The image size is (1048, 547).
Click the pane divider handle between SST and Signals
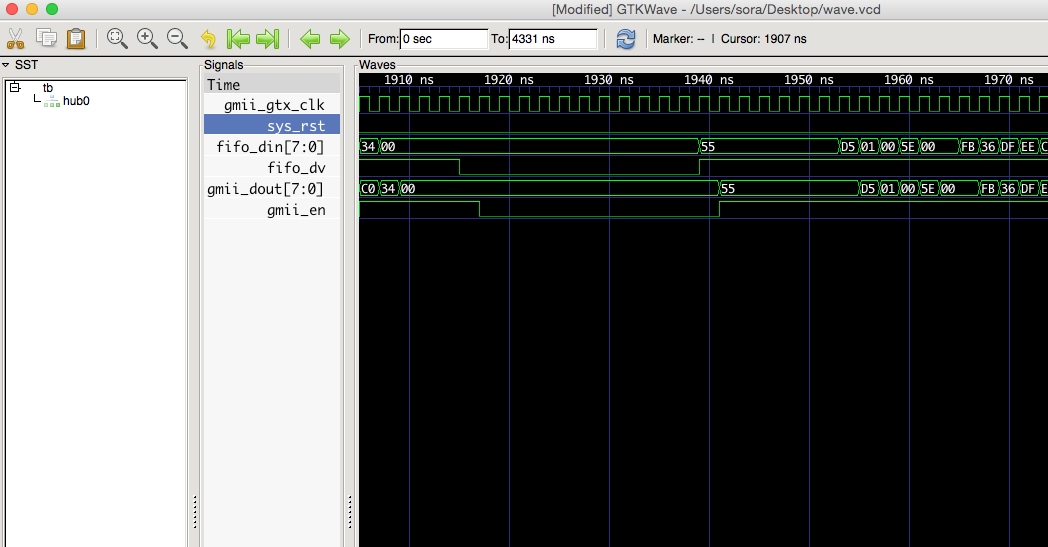[194, 512]
